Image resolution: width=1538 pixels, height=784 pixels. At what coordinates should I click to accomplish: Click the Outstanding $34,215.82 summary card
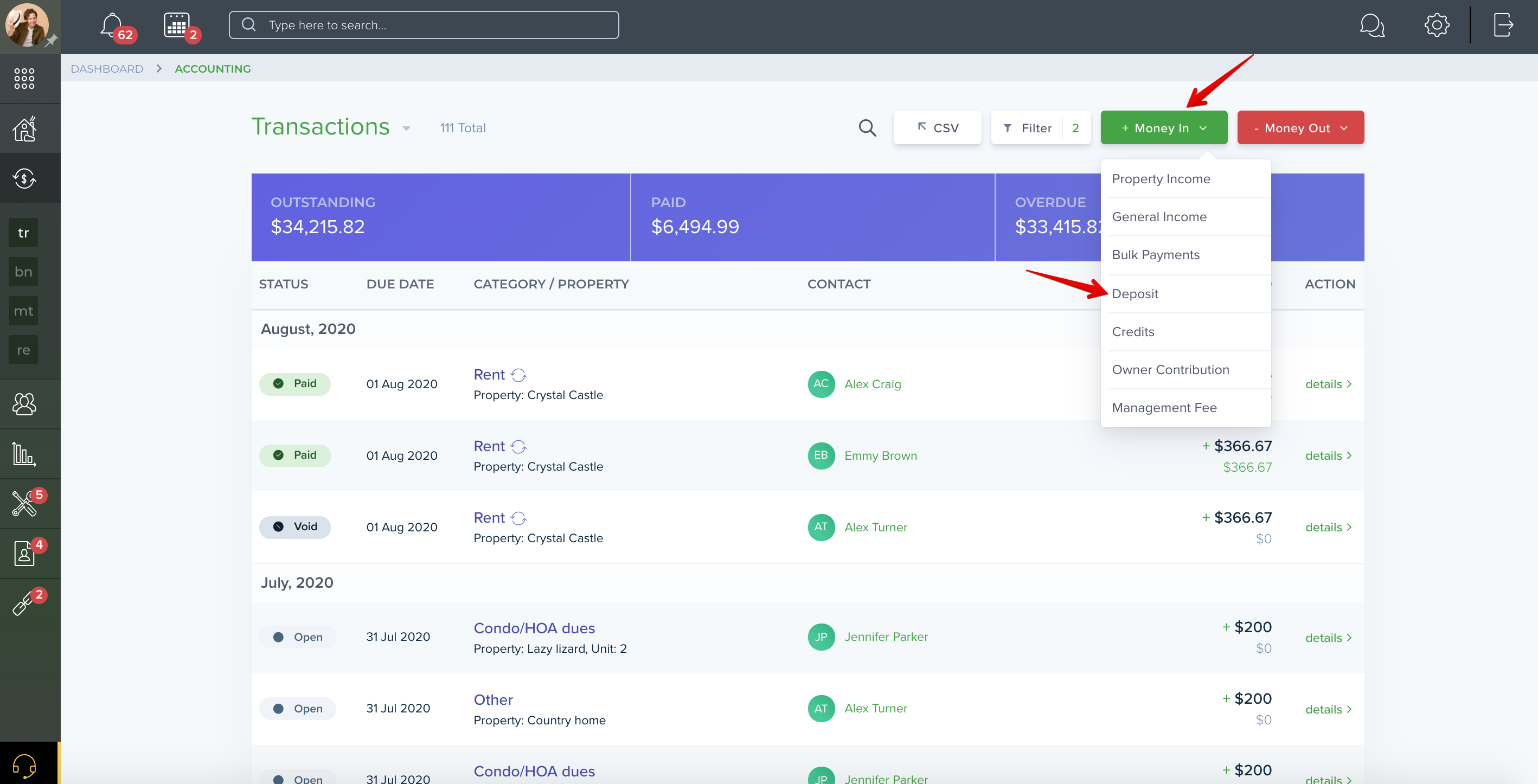(x=440, y=217)
